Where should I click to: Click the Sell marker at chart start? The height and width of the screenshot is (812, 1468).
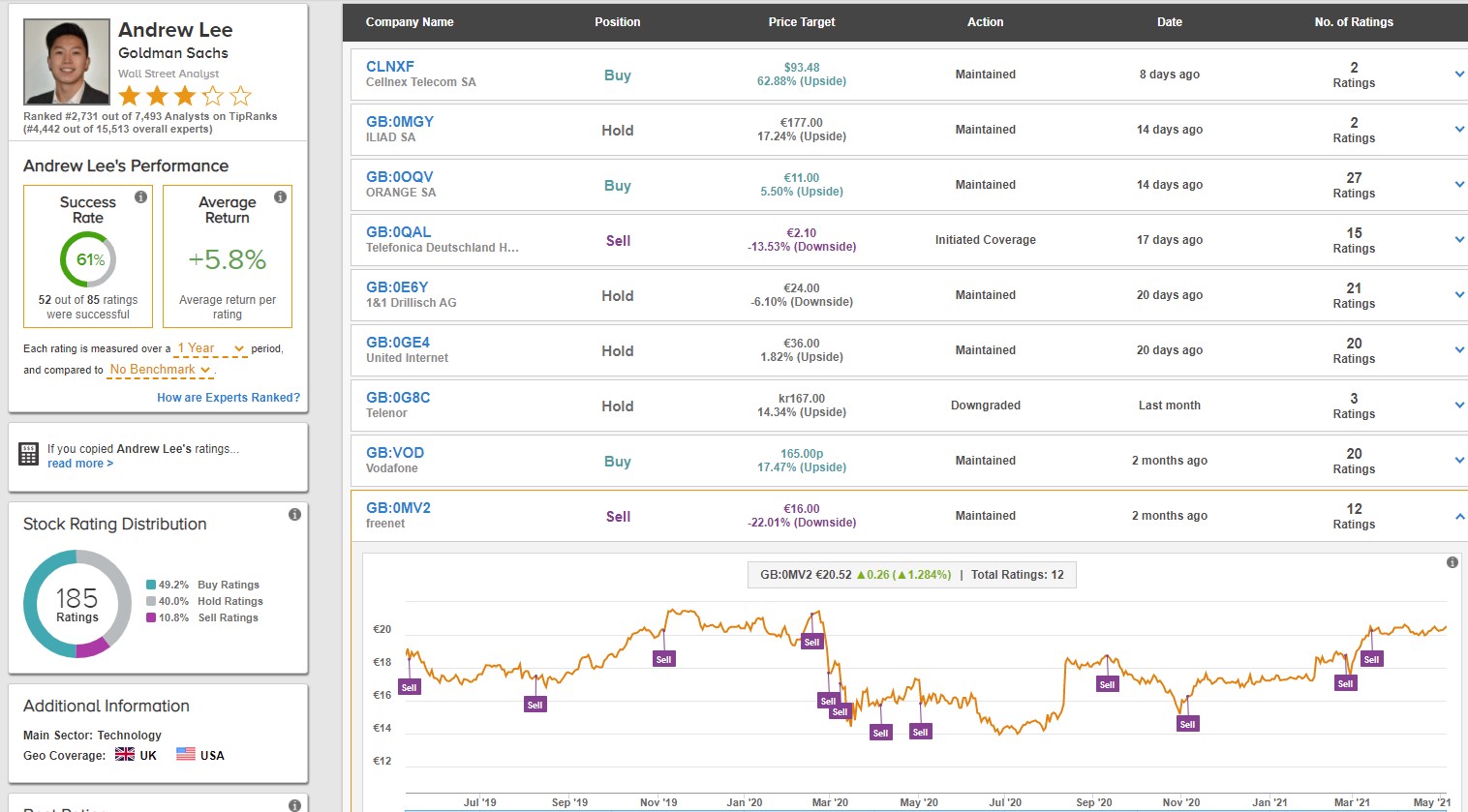pos(409,687)
